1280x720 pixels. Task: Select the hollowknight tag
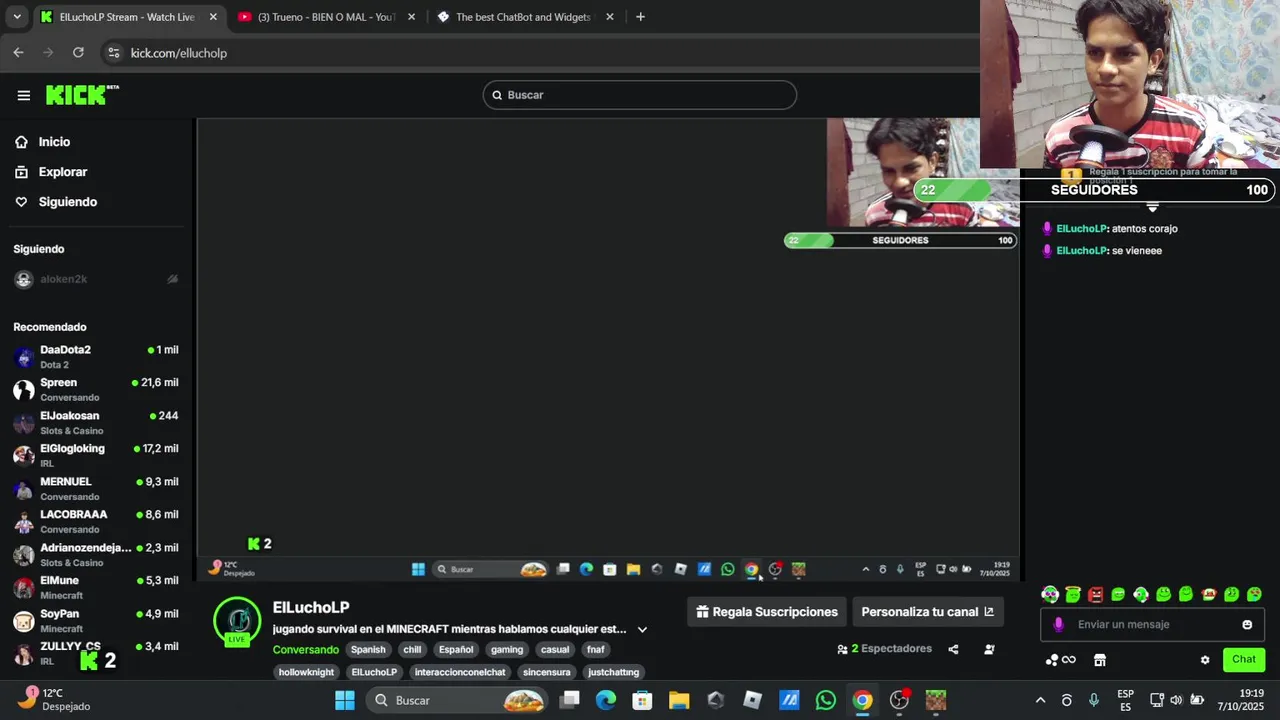tap(306, 672)
